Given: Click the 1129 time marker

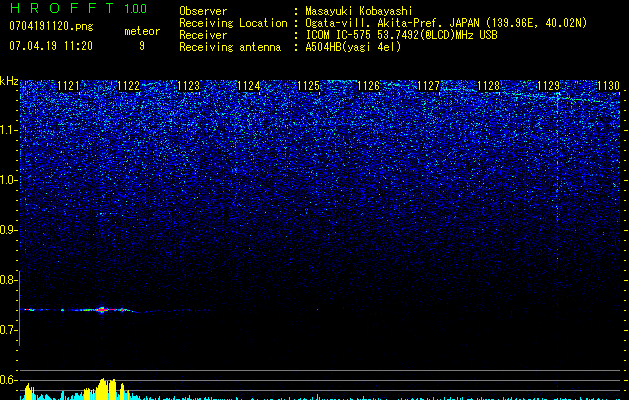Looking at the screenshot, I should point(548,86).
